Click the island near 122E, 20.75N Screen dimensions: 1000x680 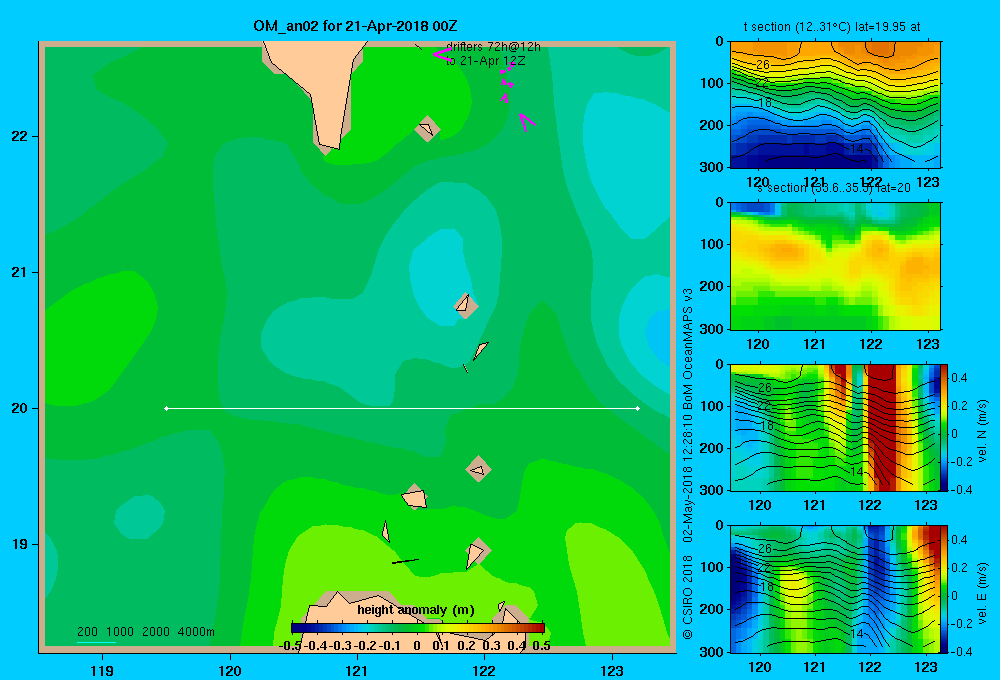[x=466, y=306]
